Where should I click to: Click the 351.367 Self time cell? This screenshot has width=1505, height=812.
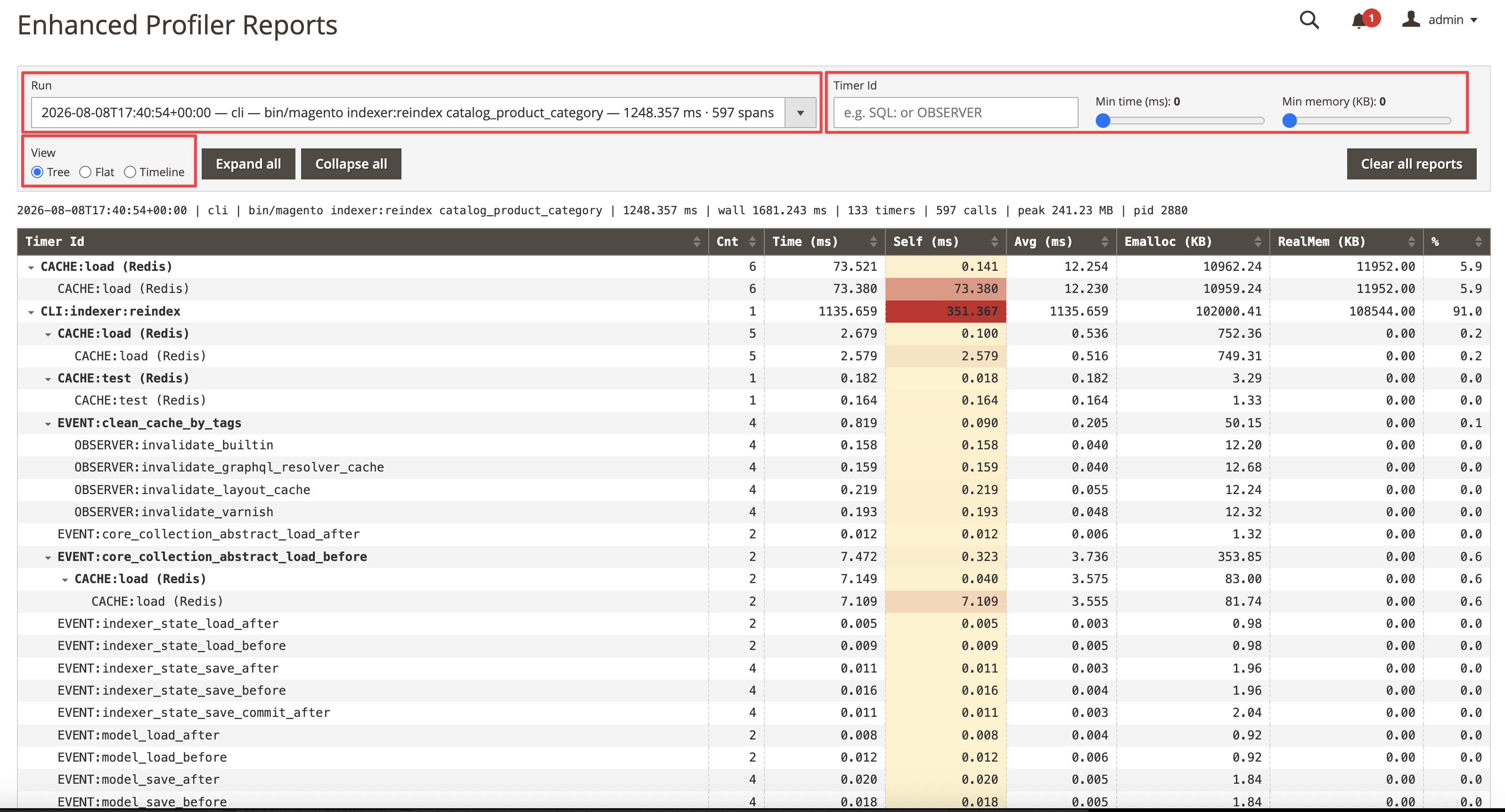[946, 311]
